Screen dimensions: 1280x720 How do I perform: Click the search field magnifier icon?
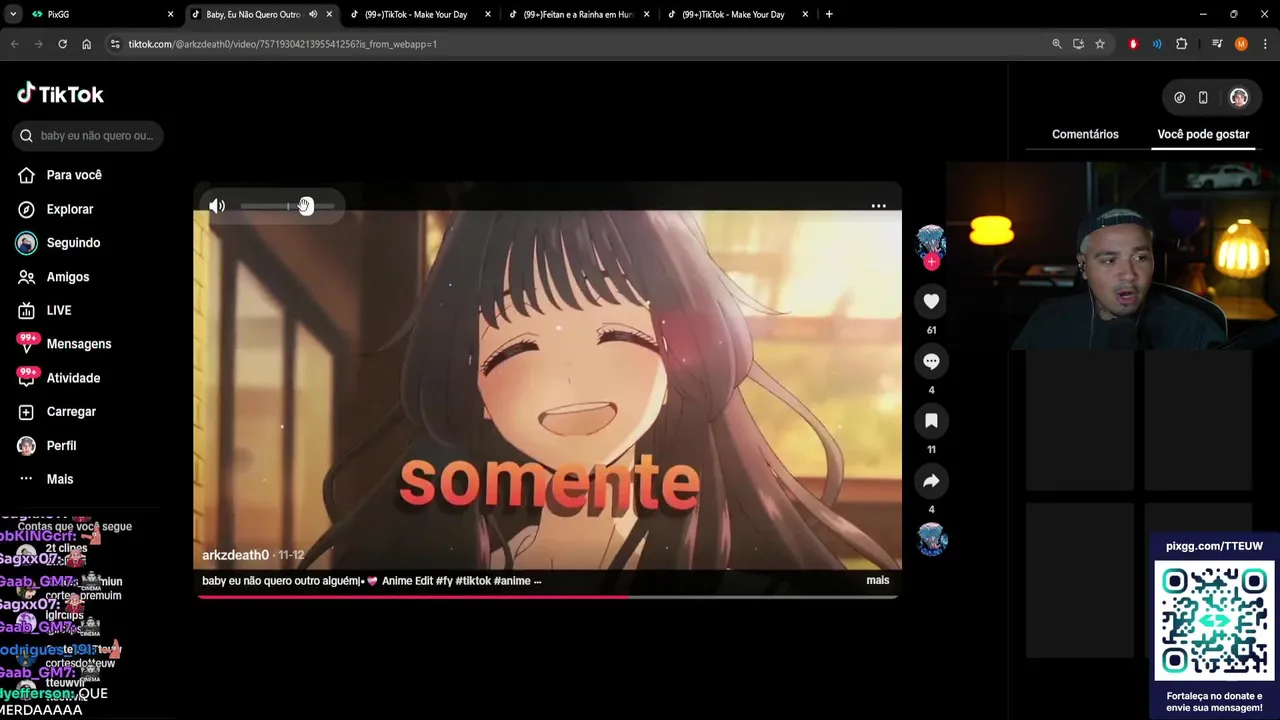tap(27, 136)
